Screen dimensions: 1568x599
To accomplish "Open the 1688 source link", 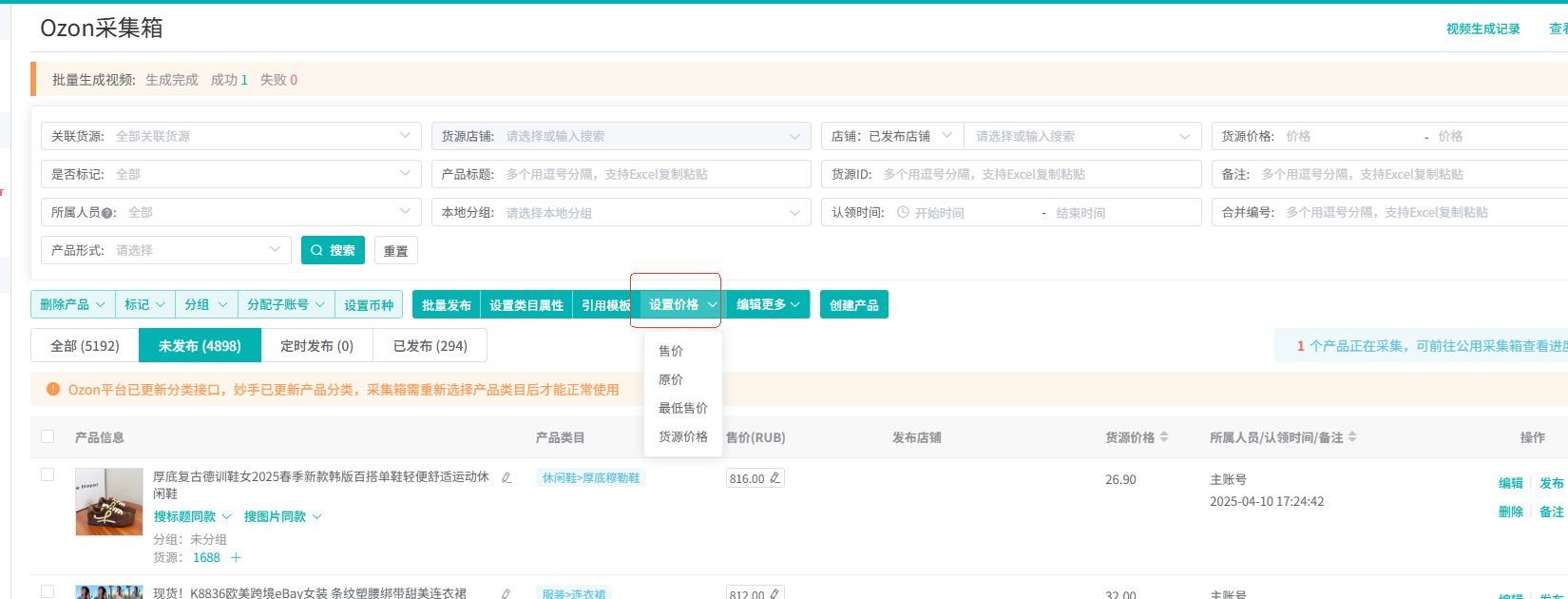I will click(x=206, y=558).
